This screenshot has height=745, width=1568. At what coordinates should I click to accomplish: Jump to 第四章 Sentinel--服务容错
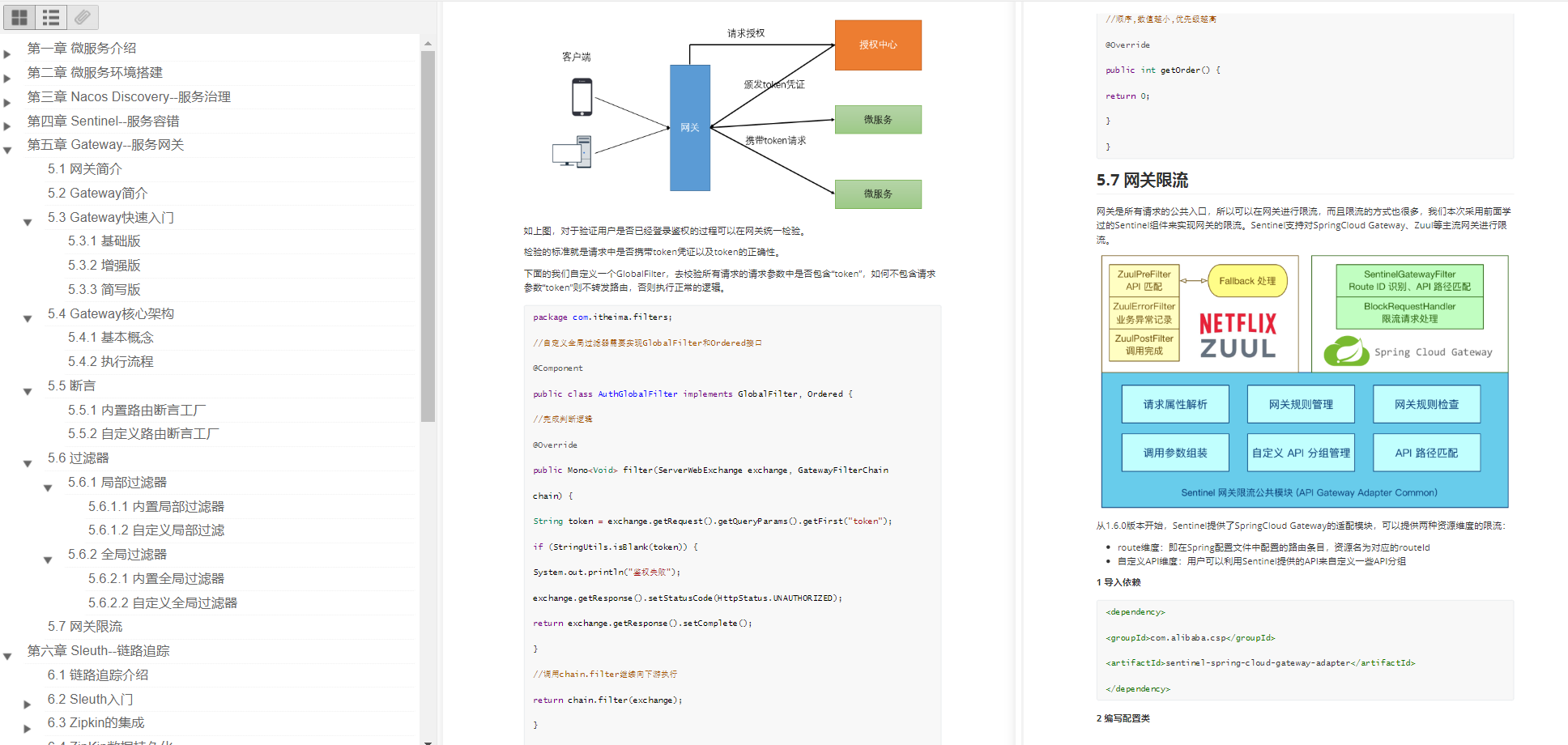103,121
